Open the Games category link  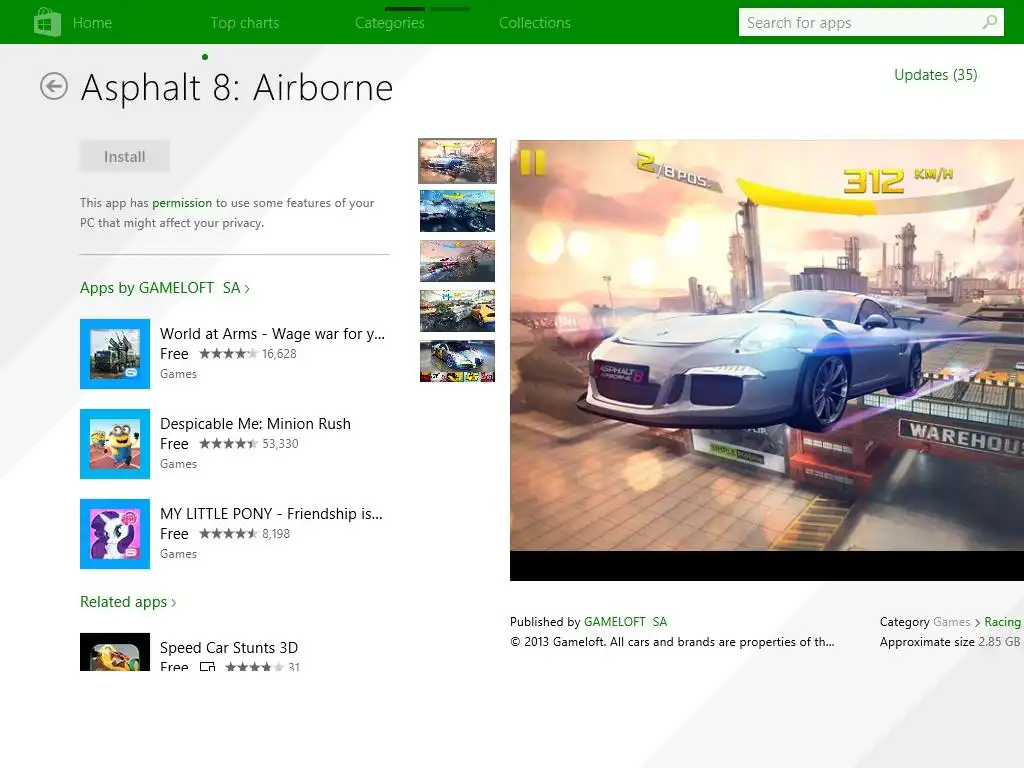pyautogui.click(x=952, y=622)
